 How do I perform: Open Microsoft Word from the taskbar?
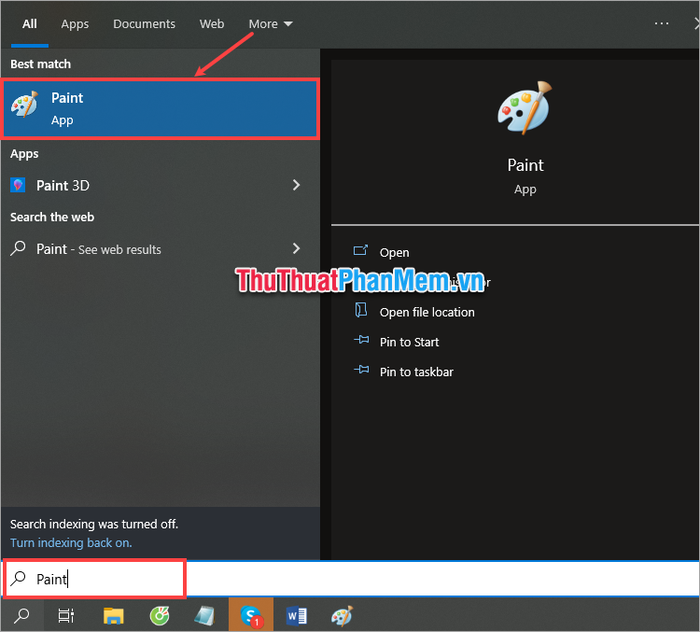[296, 615]
